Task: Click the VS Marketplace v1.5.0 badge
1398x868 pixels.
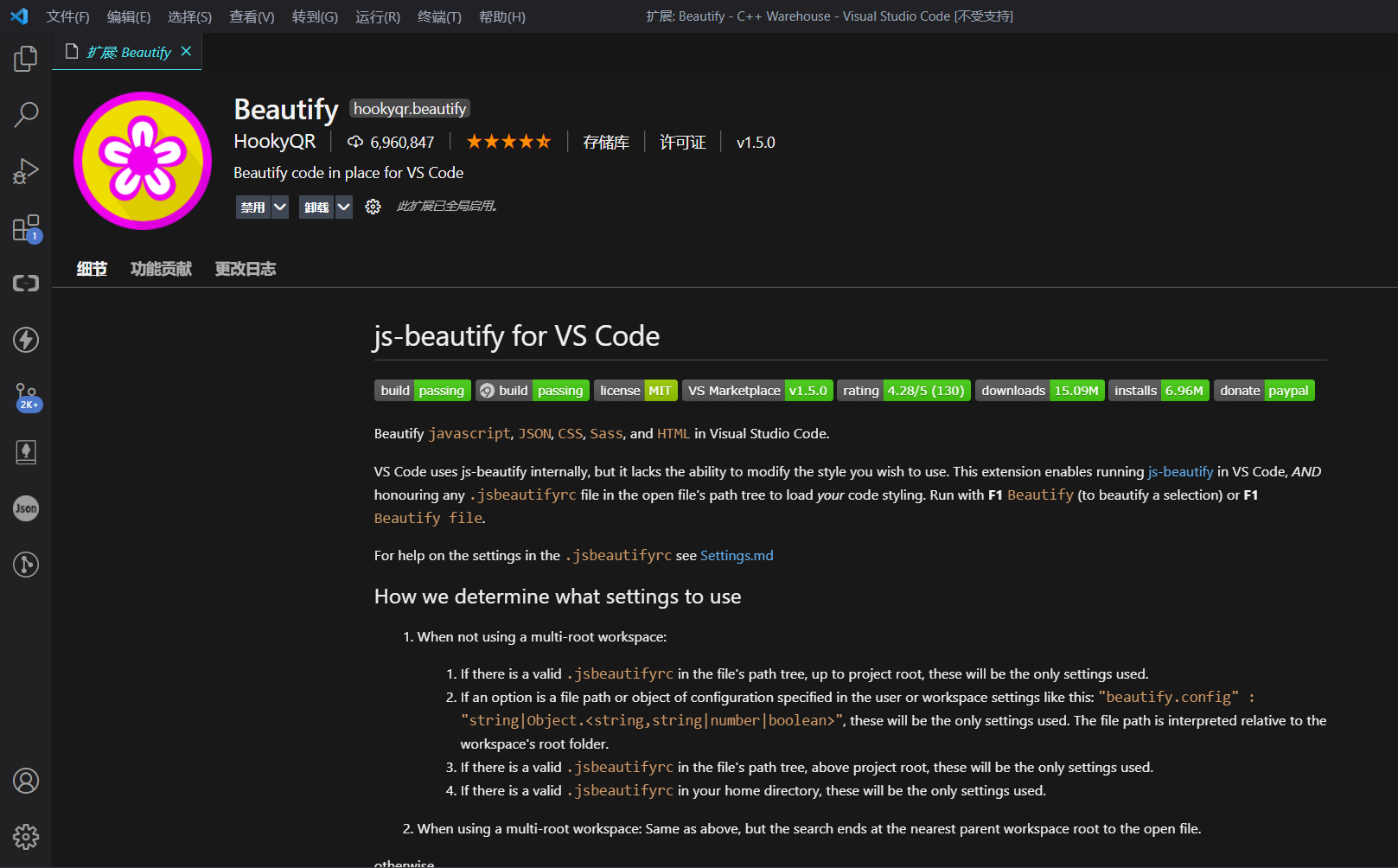Action: pyautogui.click(x=757, y=391)
